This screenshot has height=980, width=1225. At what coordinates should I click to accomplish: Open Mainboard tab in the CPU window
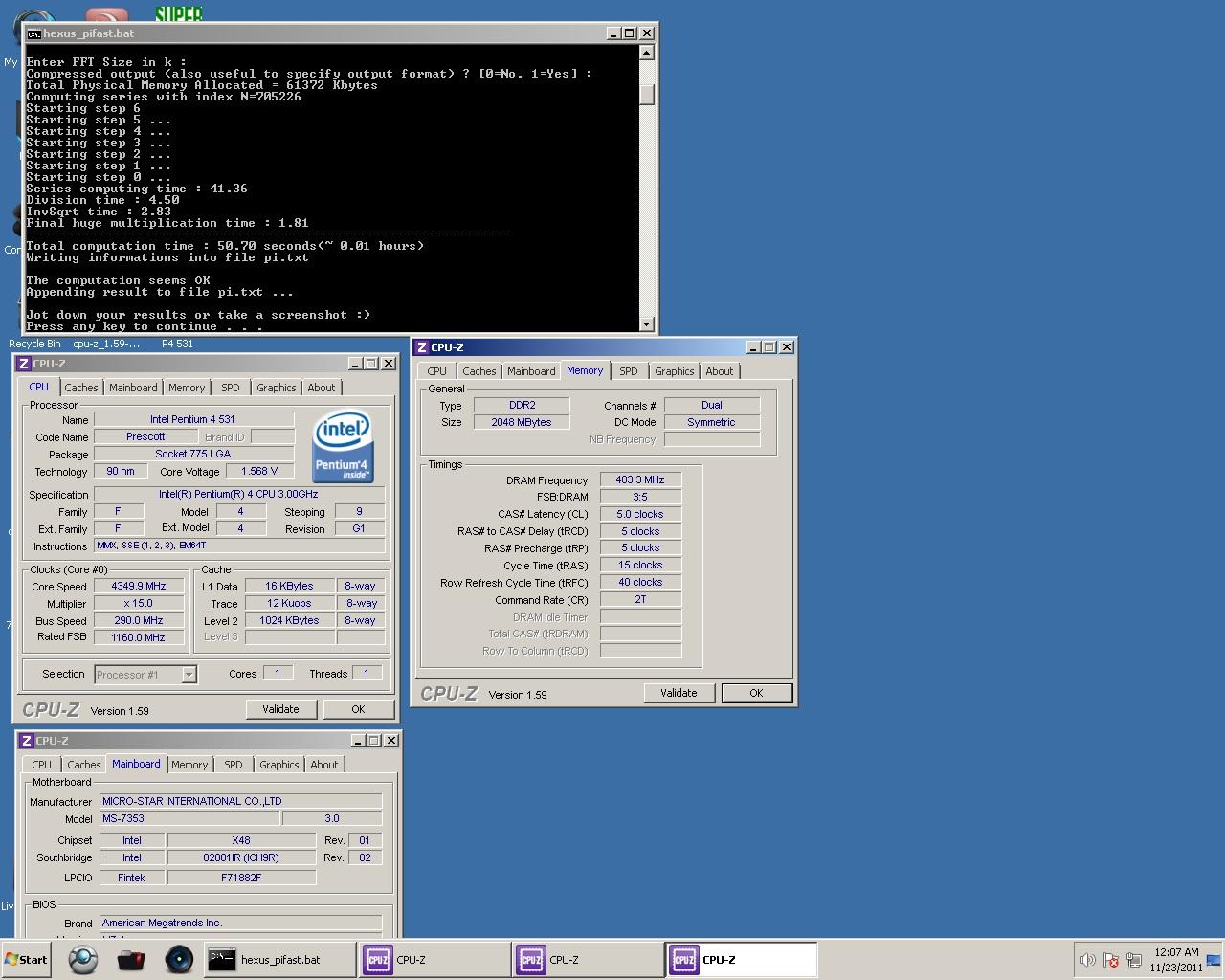133,388
